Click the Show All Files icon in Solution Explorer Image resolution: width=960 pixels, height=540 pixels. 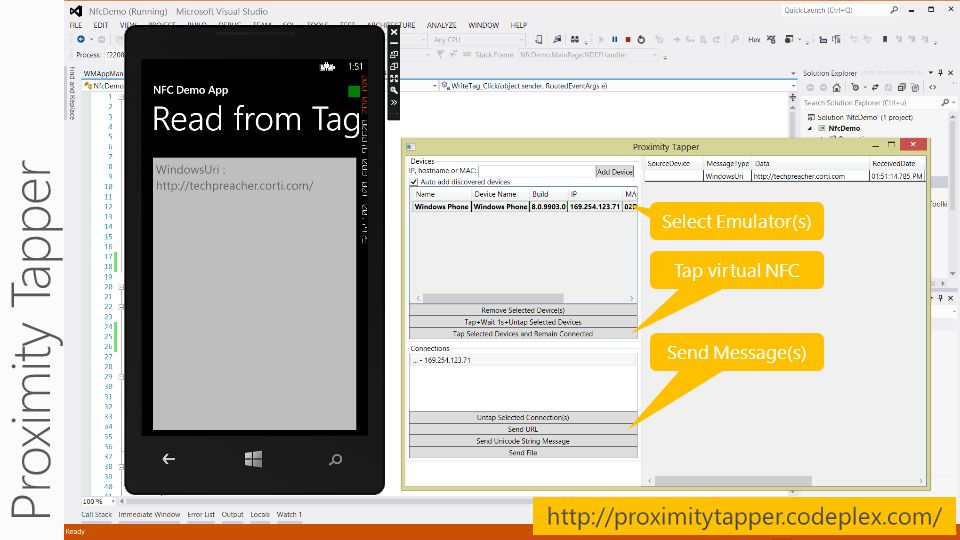(x=915, y=88)
